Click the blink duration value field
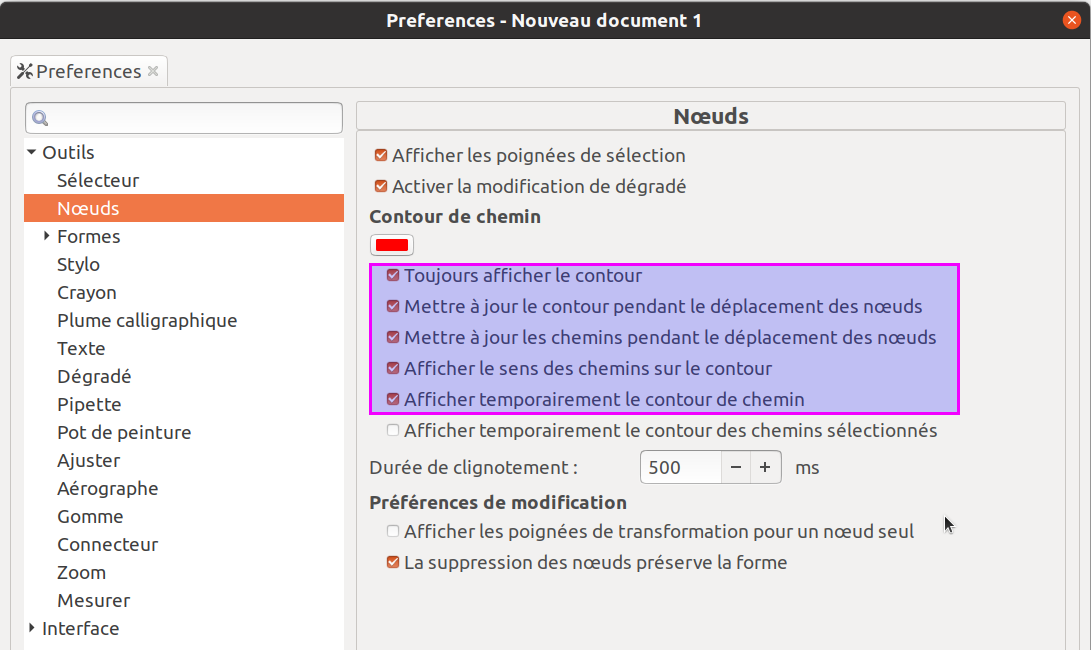The image size is (1091, 650). 680,467
